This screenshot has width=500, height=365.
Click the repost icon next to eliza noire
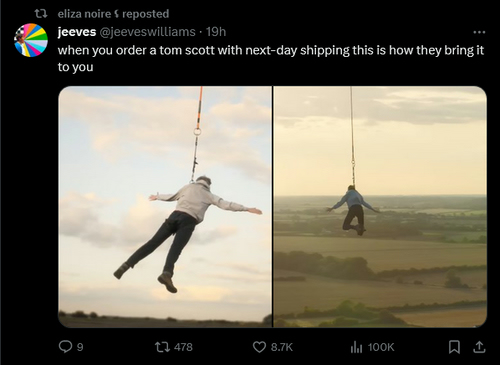pyautogui.click(x=41, y=14)
